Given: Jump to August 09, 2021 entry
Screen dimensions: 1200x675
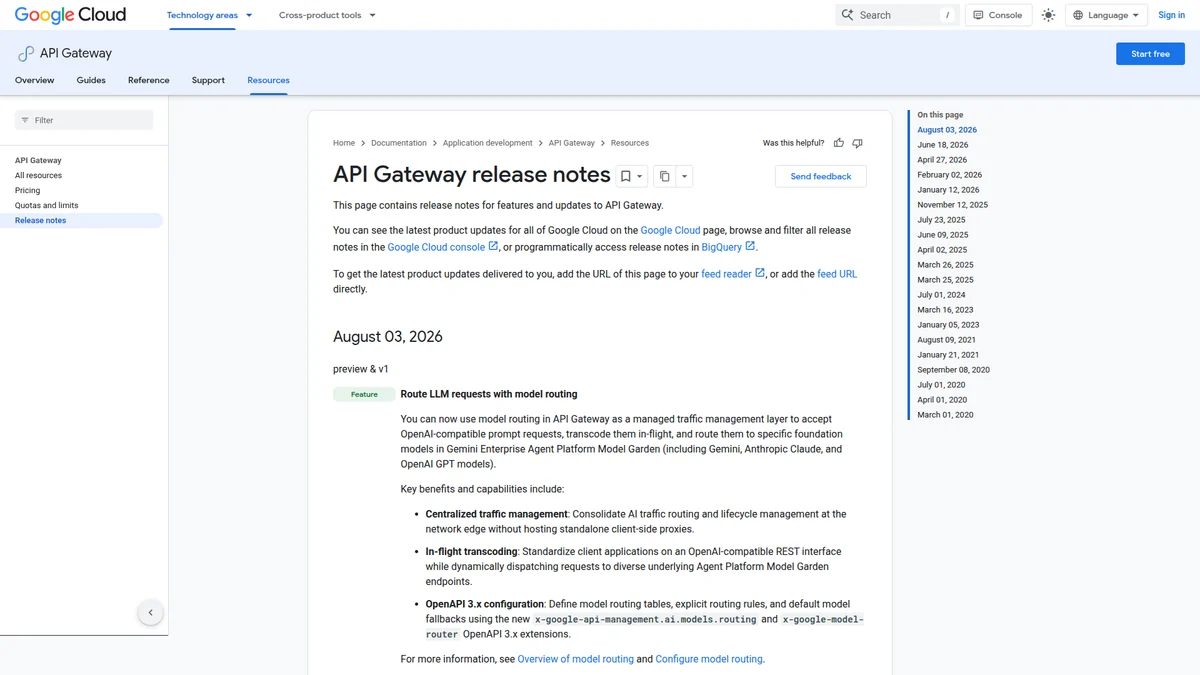Looking at the screenshot, I should [946, 340].
